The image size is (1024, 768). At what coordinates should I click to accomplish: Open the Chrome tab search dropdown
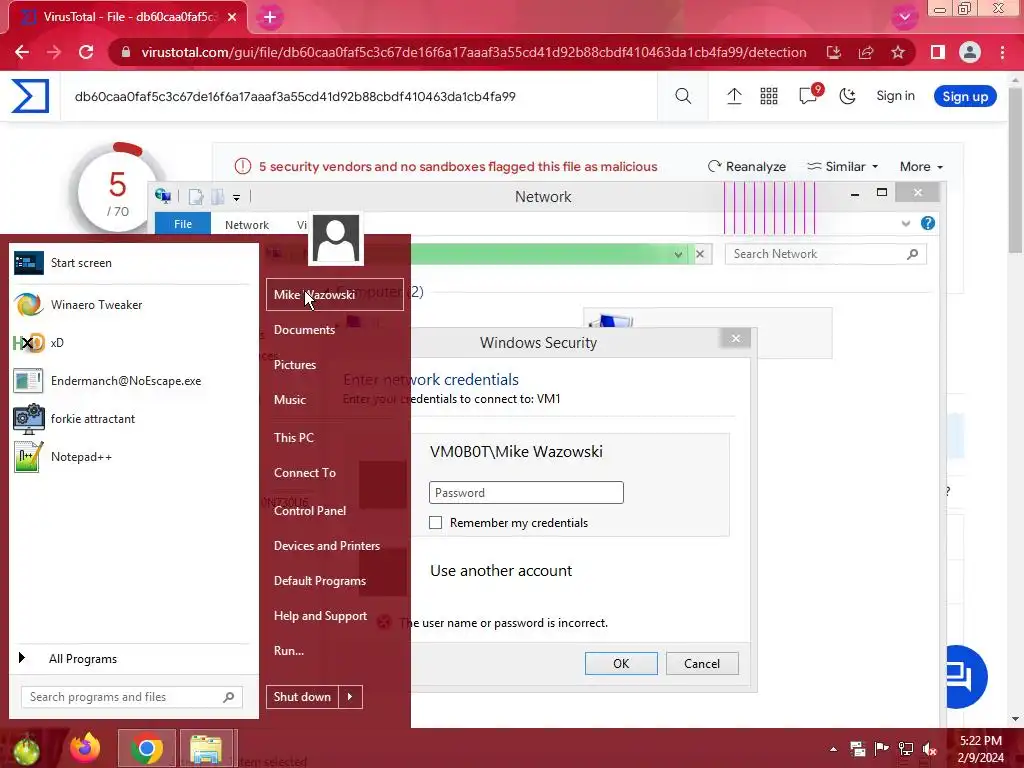coord(904,17)
